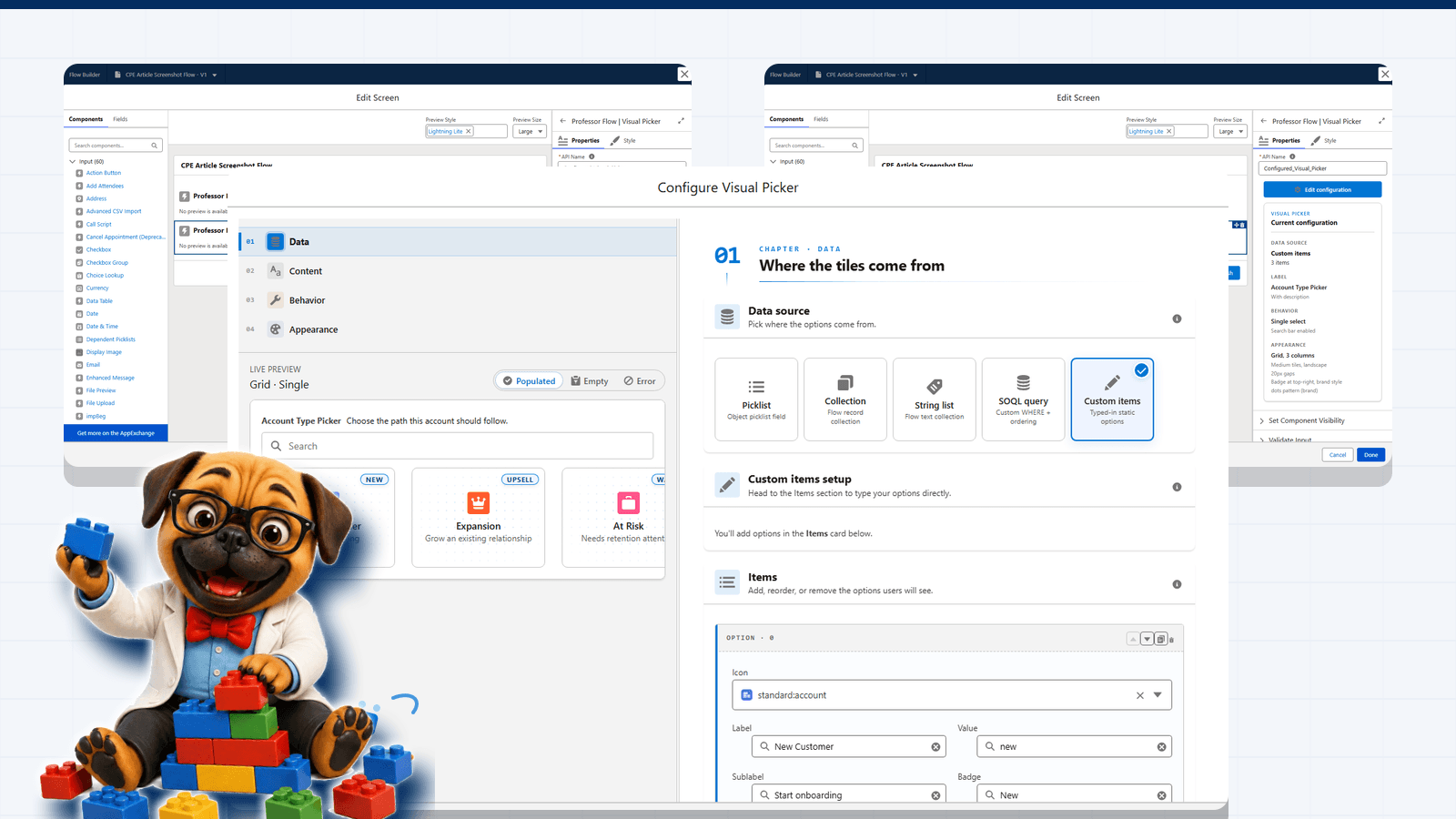Open the Data step database icon
The width and height of the screenshot is (1456, 819).
(x=275, y=241)
